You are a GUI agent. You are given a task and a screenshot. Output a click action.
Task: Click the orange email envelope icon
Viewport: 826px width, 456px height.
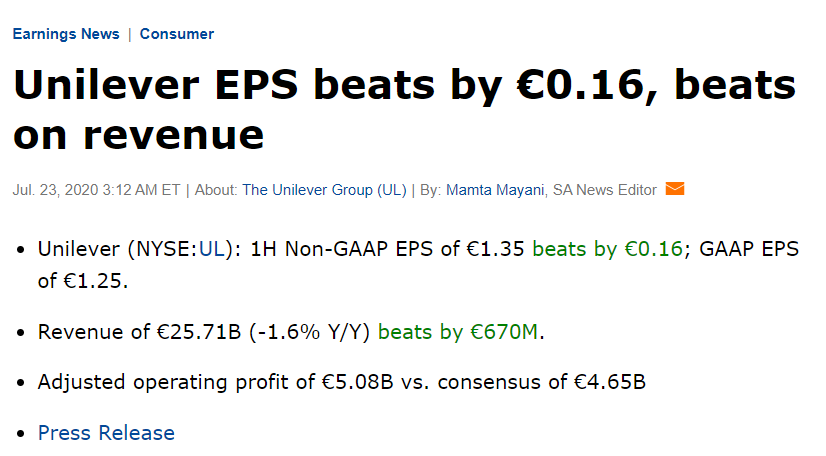pos(674,189)
